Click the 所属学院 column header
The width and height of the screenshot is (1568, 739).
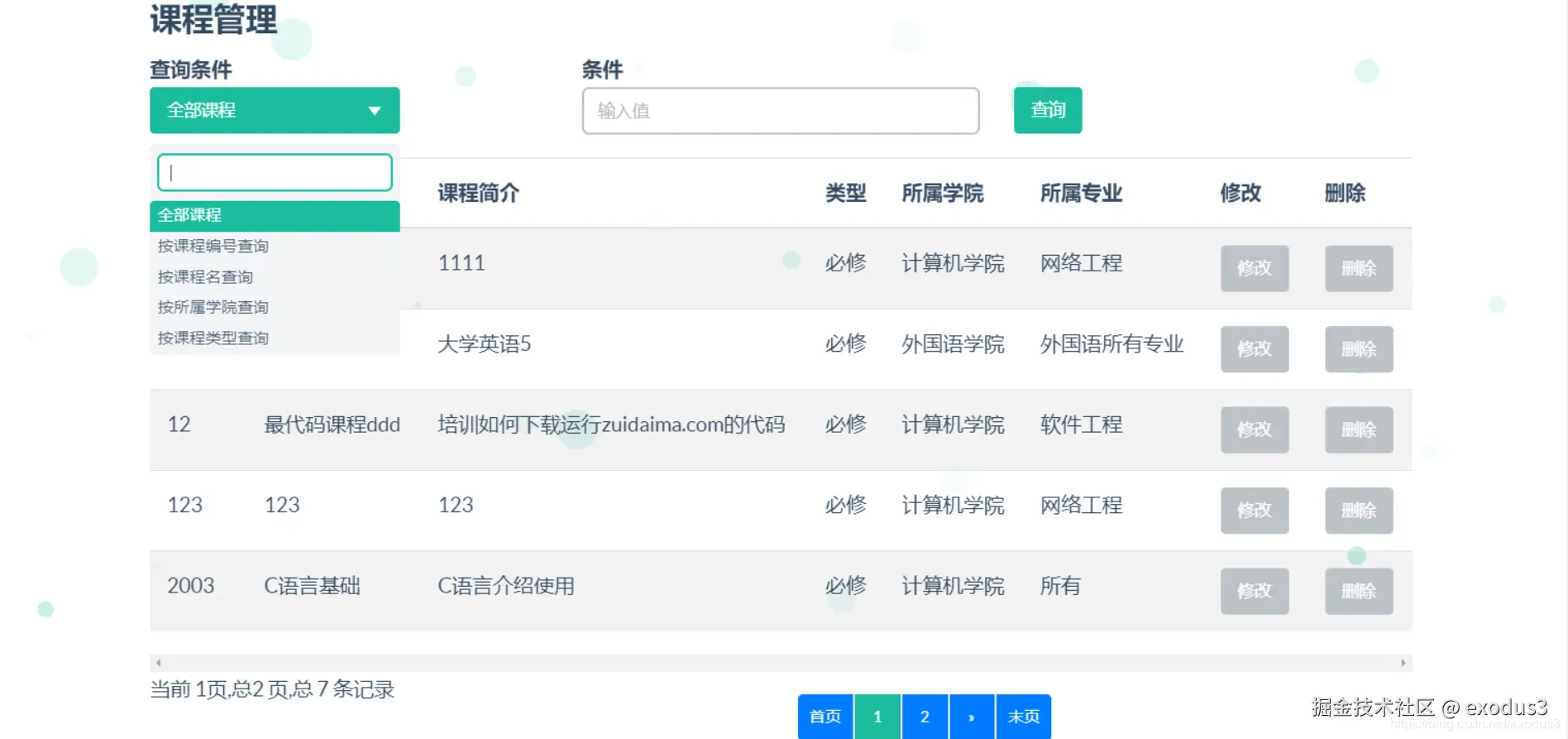(943, 193)
